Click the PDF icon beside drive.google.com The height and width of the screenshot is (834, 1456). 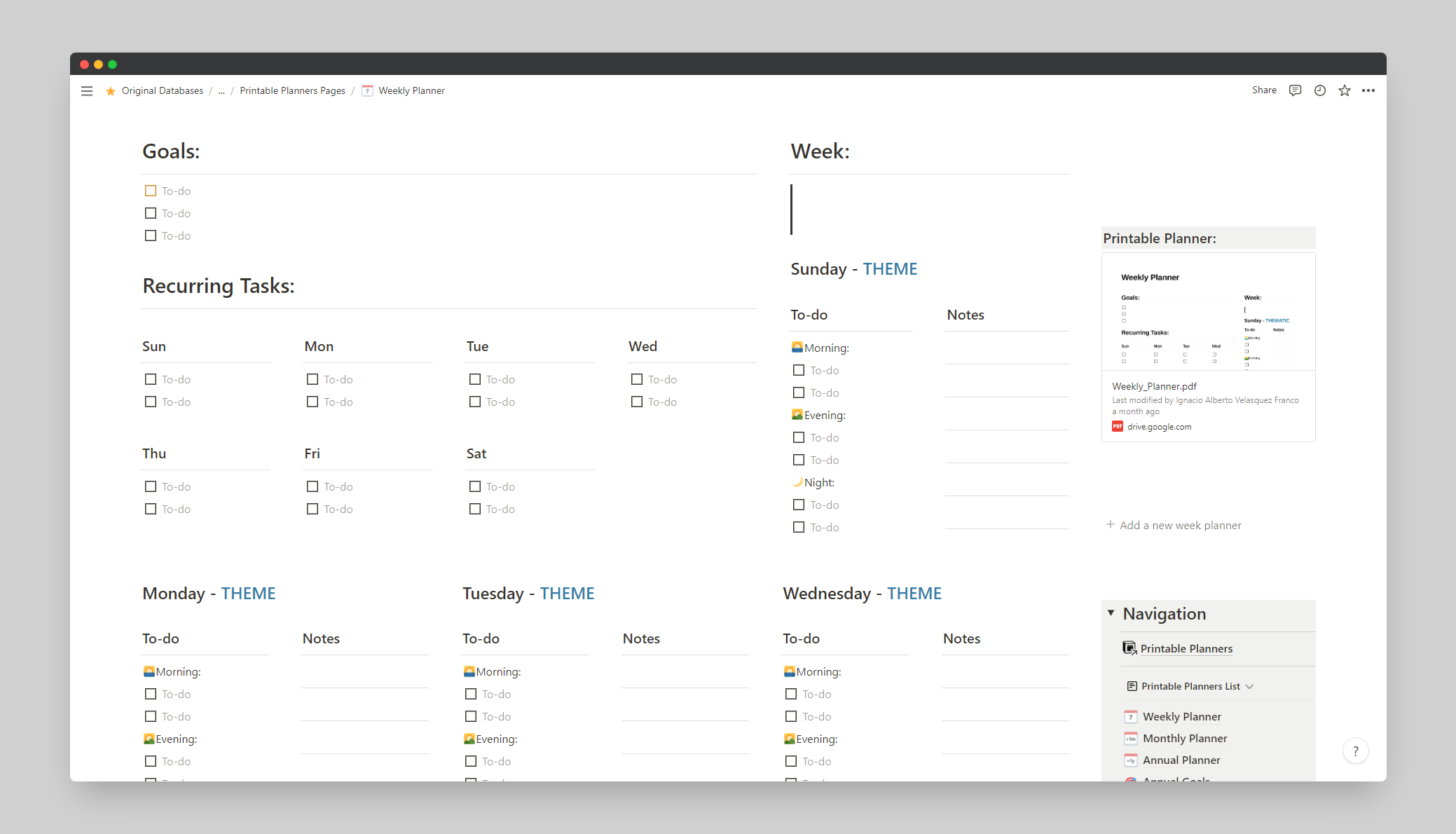pyautogui.click(x=1118, y=426)
